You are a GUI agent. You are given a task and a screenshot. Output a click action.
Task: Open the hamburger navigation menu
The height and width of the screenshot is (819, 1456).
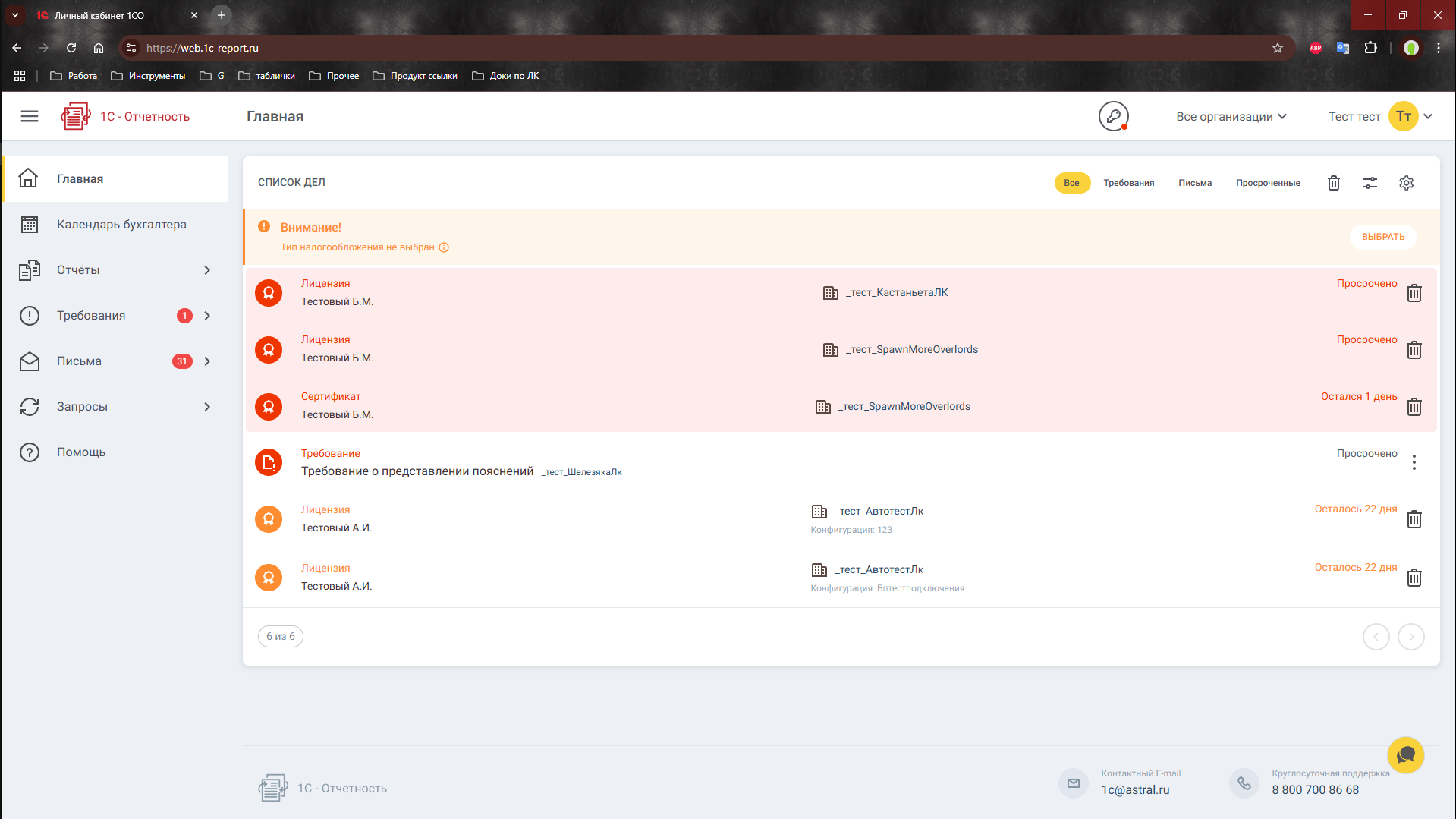tap(30, 116)
